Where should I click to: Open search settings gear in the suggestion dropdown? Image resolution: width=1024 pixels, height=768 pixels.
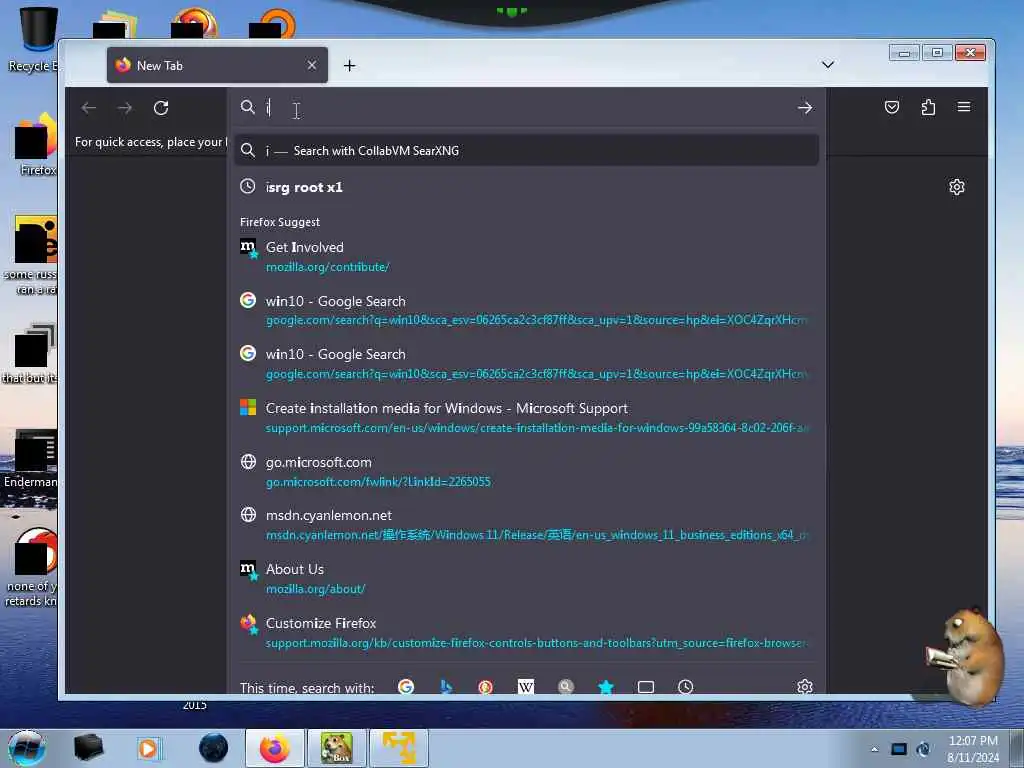[805, 686]
